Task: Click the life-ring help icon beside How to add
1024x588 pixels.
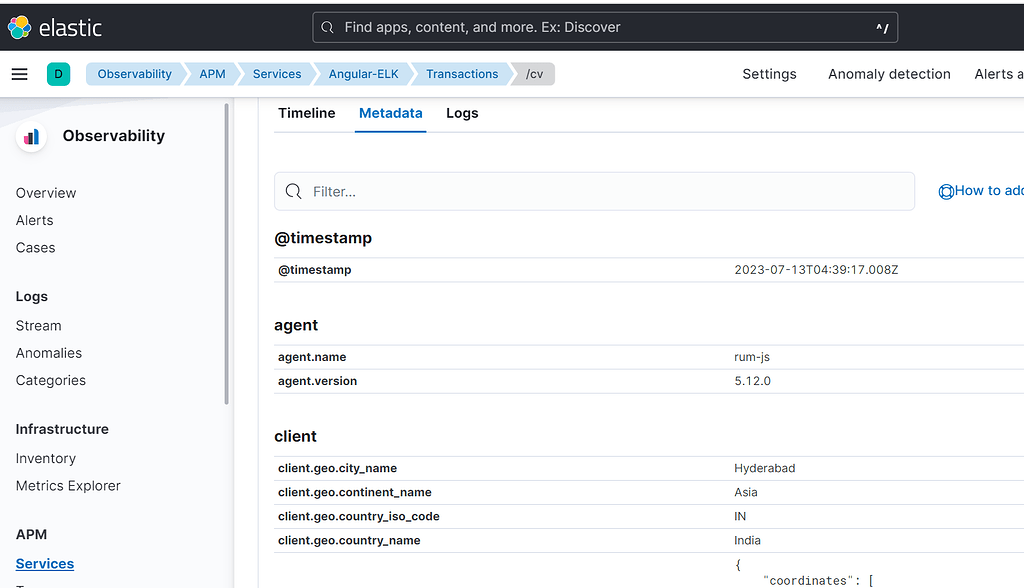Action: point(948,190)
